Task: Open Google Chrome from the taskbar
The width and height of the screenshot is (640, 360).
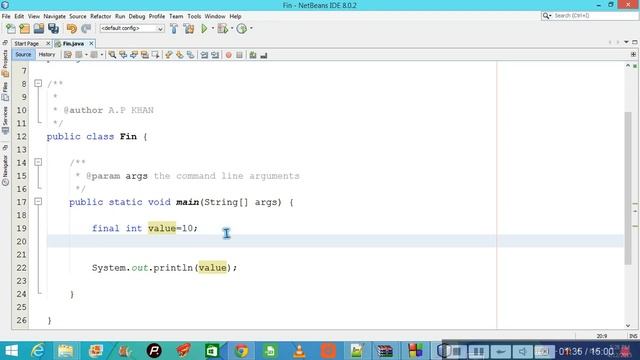Action: pyautogui.click(x=241, y=351)
